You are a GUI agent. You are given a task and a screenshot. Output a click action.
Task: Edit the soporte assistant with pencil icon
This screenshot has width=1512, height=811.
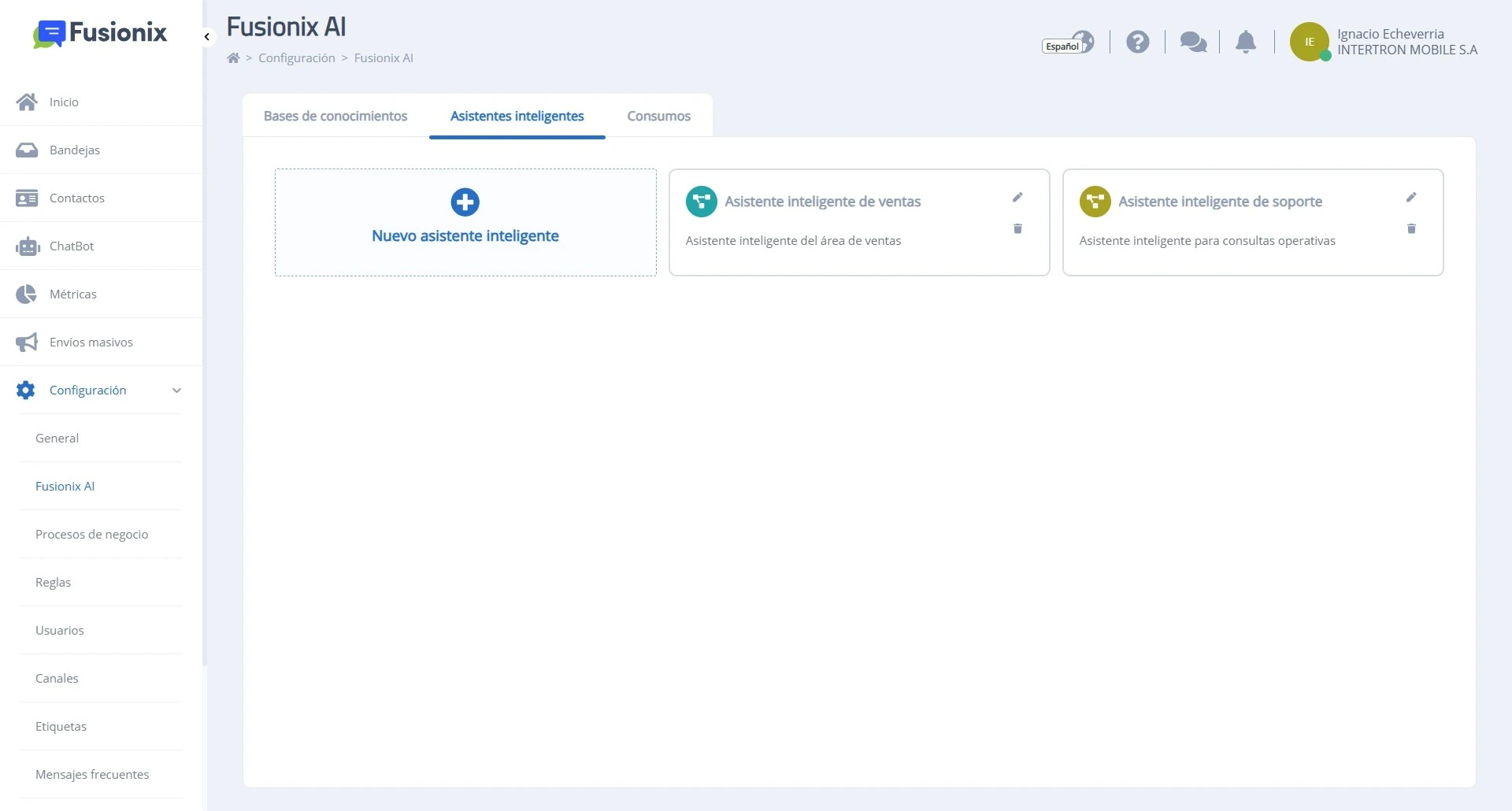[1411, 197]
